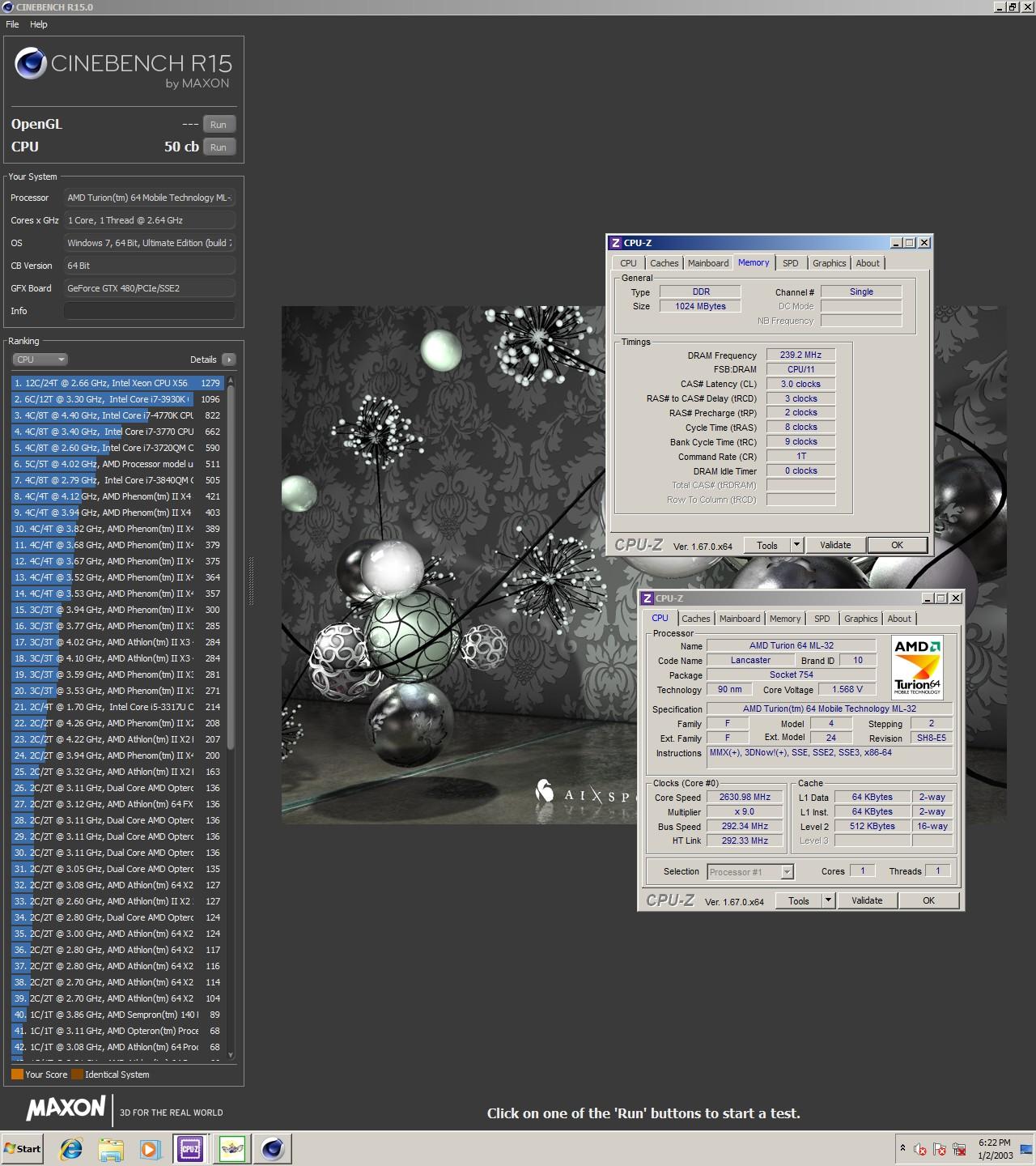
Task: Run the CPU benchmark
Action: point(219,147)
